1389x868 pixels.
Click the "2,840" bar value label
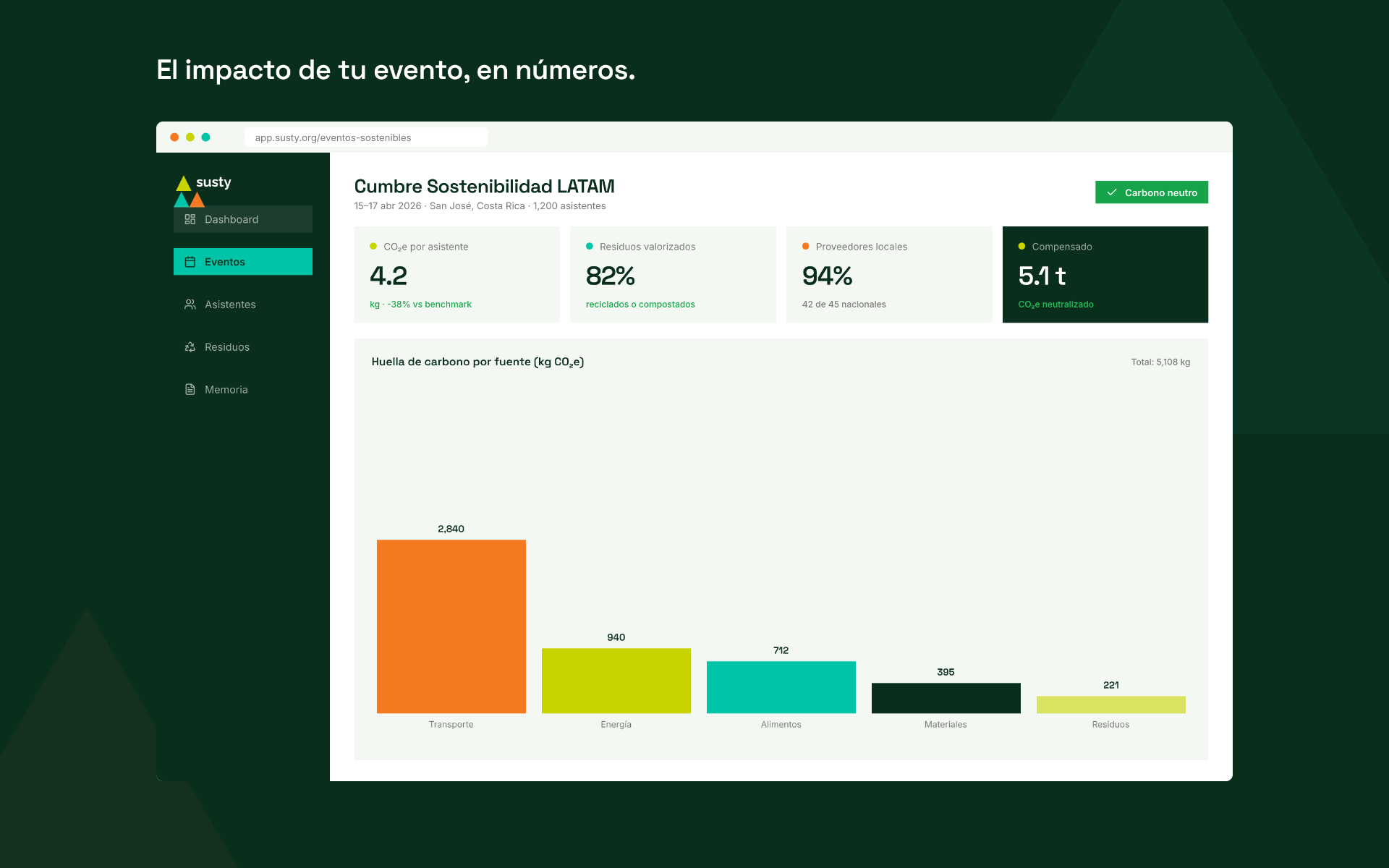coord(451,529)
